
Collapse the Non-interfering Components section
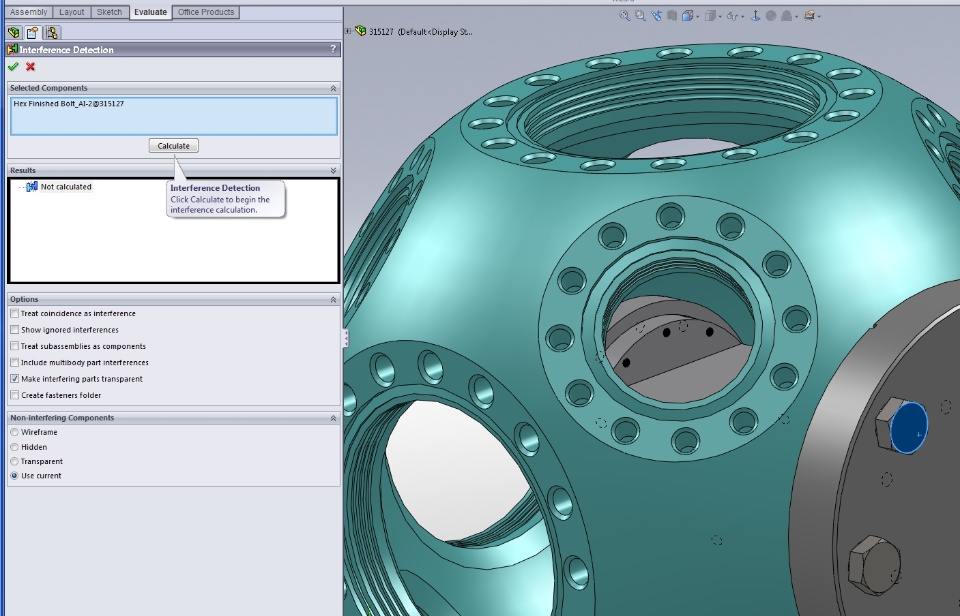click(x=333, y=418)
